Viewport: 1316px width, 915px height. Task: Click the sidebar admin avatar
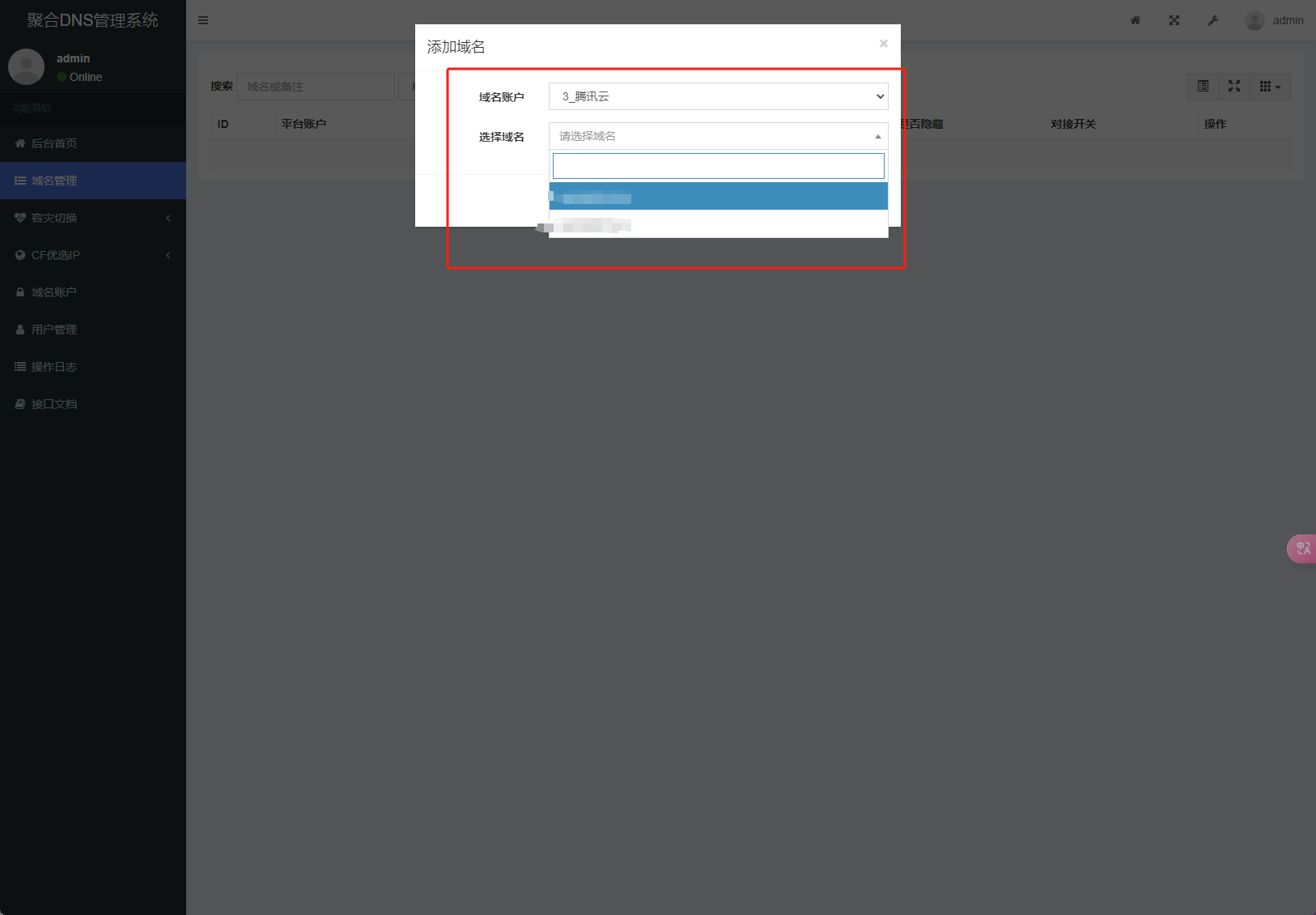(26, 66)
